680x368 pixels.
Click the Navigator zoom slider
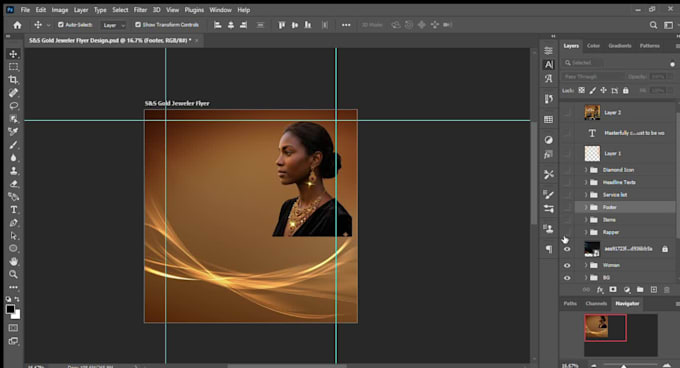[x=624, y=365]
